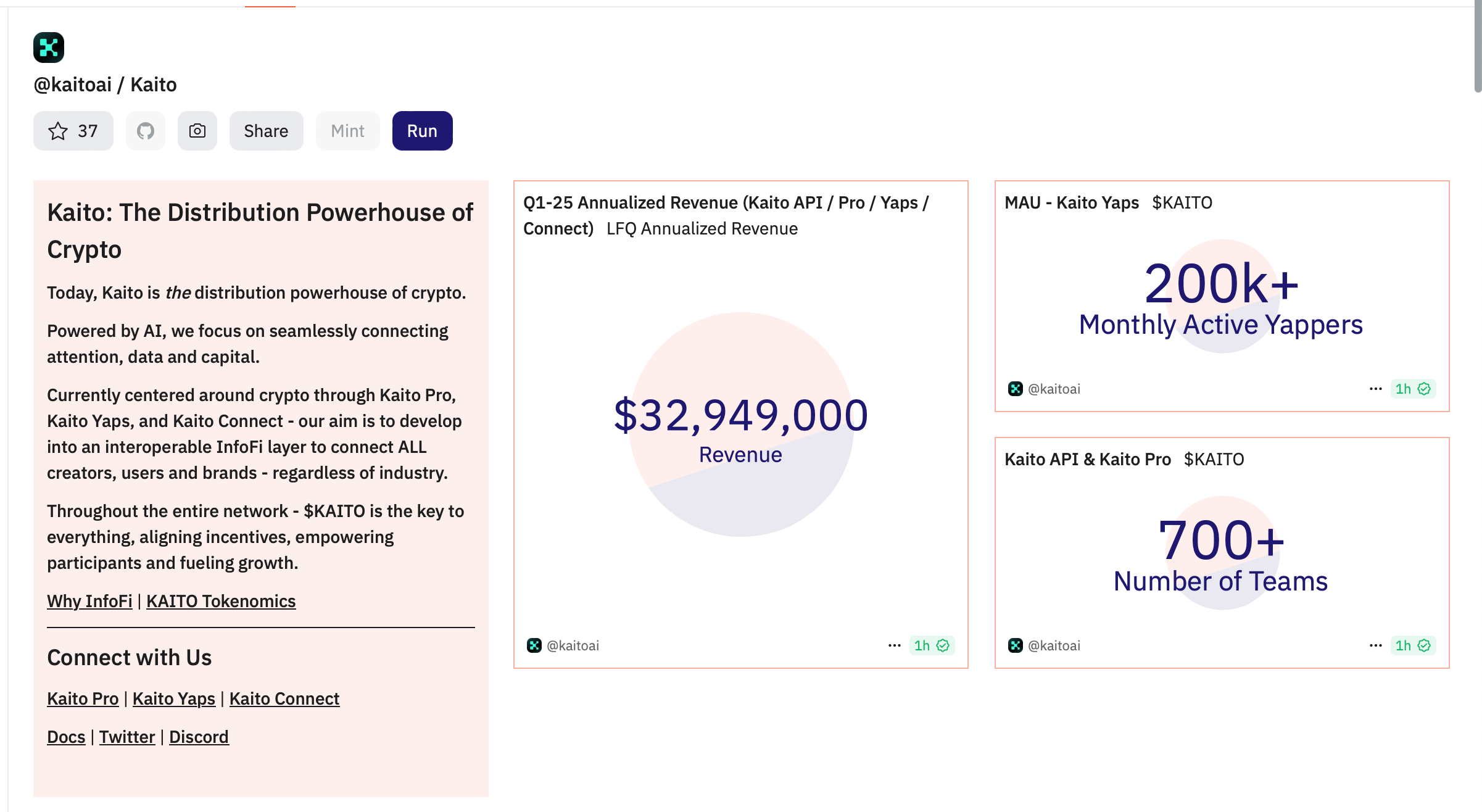Click kaitoai avatar icon on Revenue card

[x=534, y=645]
